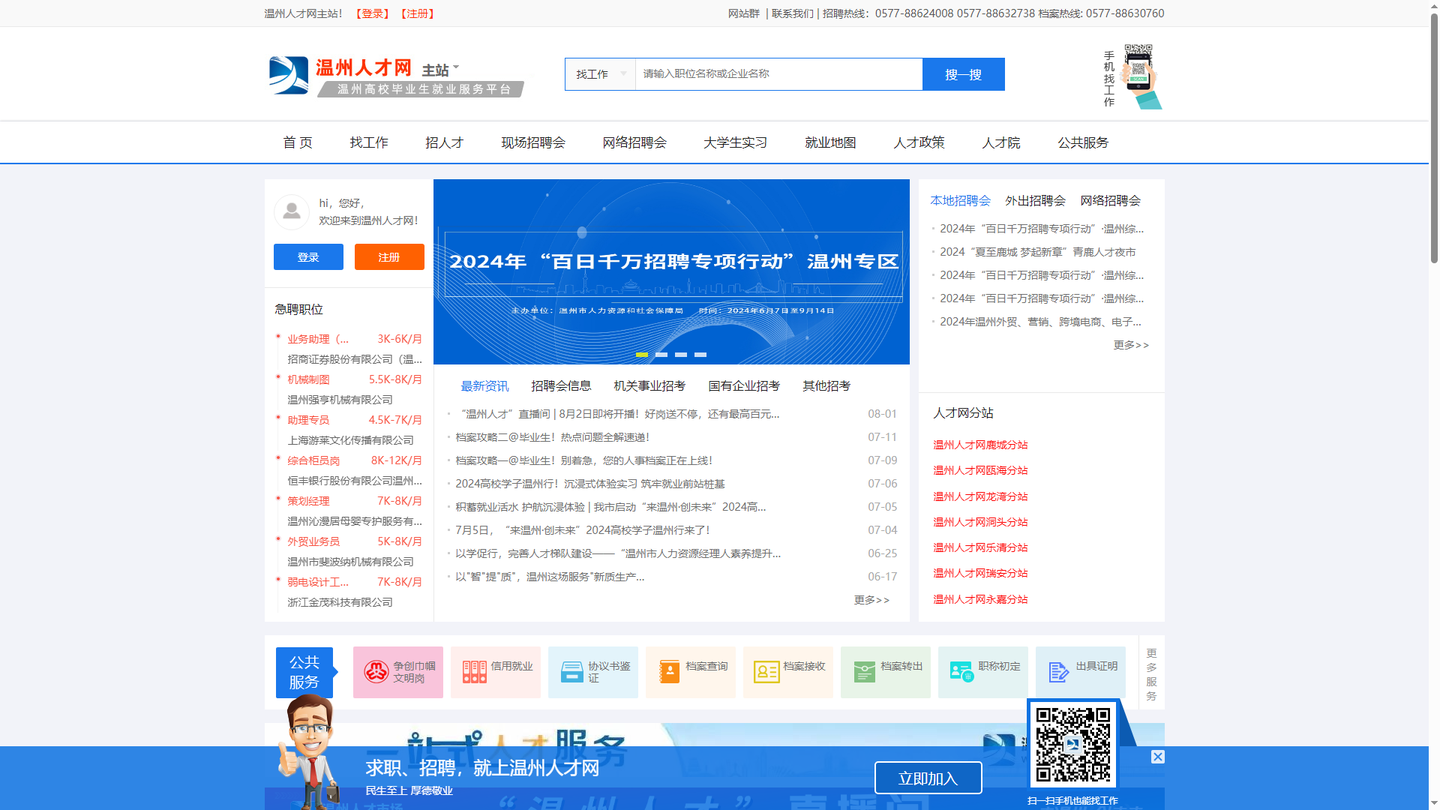Switch to the 本地招聘会 tab
1440x810 pixels.
pos(960,201)
